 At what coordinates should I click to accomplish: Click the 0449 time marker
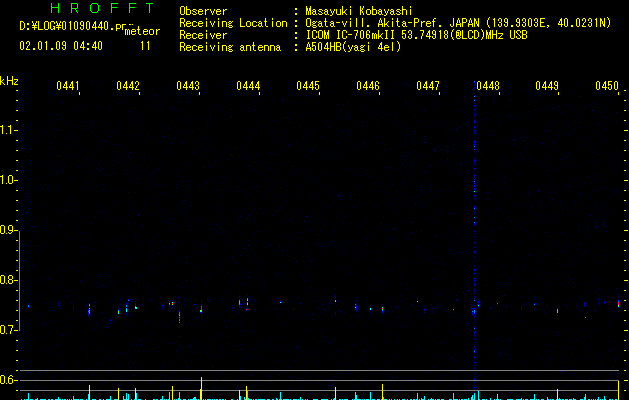point(547,86)
